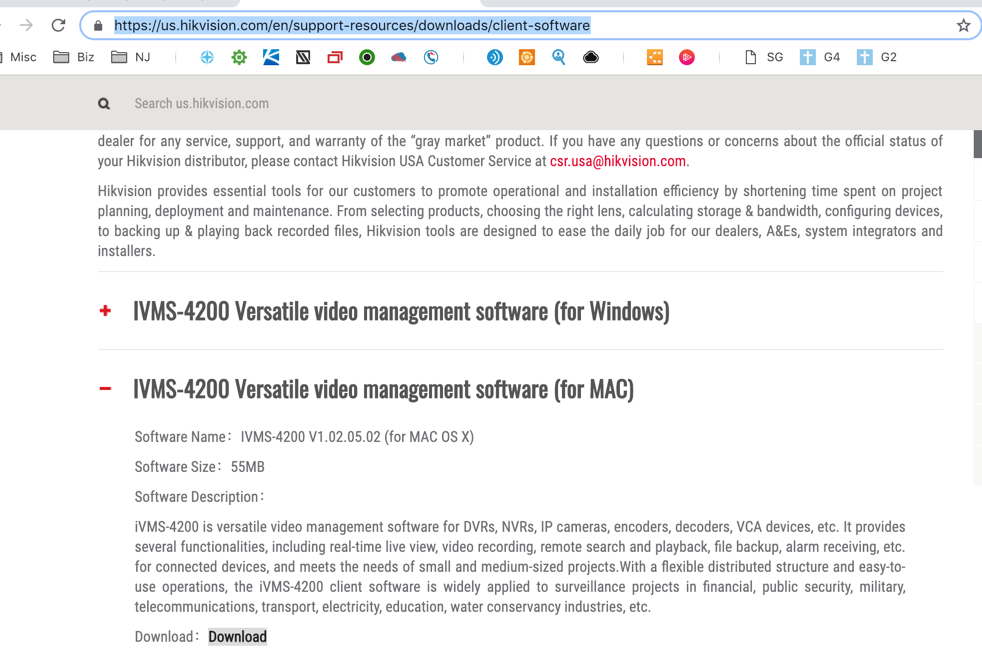Open the Misc bookmarks folder
Screen dimensions: 982x669
point(19,57)
